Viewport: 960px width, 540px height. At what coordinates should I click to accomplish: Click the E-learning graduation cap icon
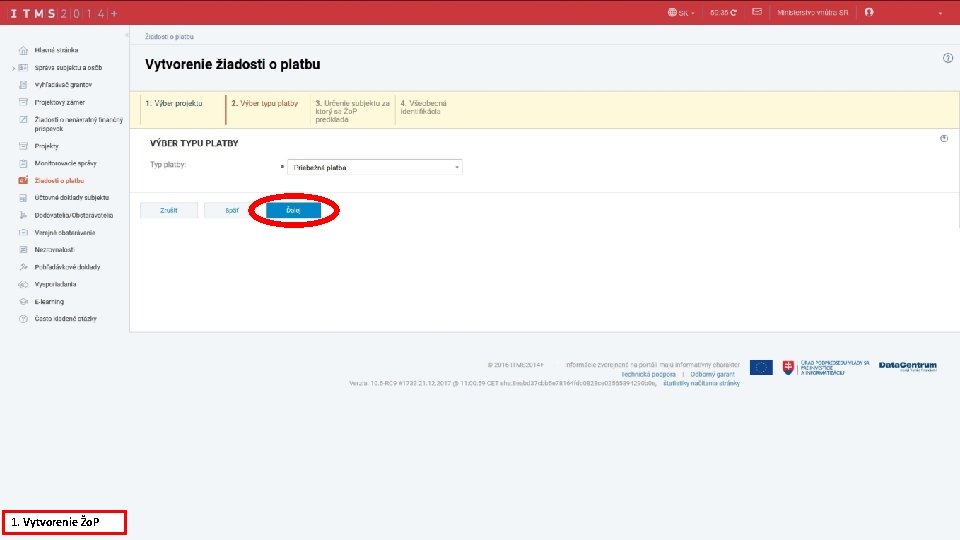(x=23, y=301)
